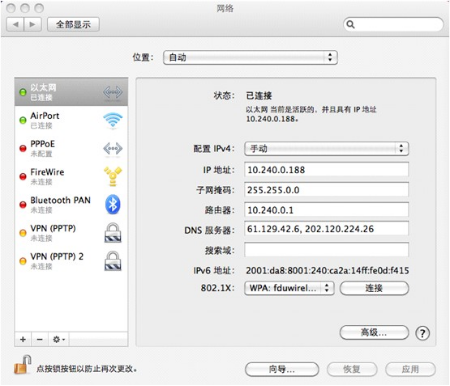Select the Bluetooth PAN service icon
The height and width of the screenshot is (386, 450).
coord(113,204)
